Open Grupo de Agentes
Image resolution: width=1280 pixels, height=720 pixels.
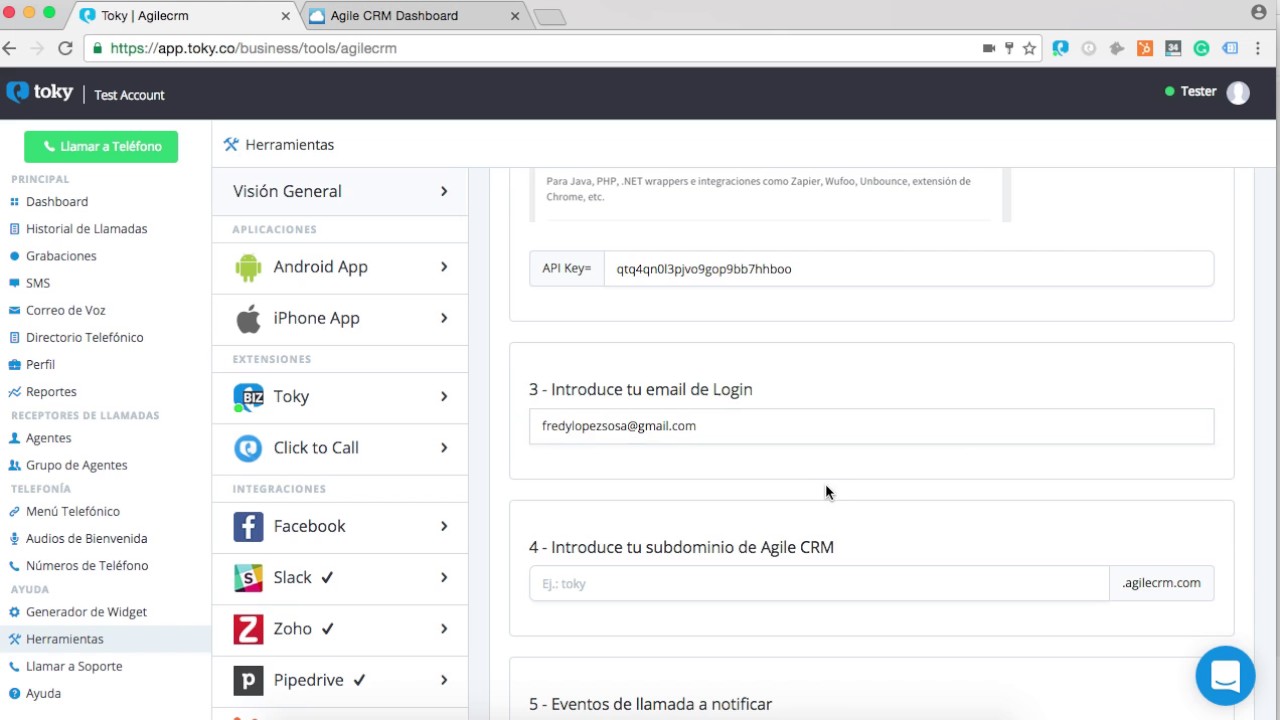click(x=76, y=465)
